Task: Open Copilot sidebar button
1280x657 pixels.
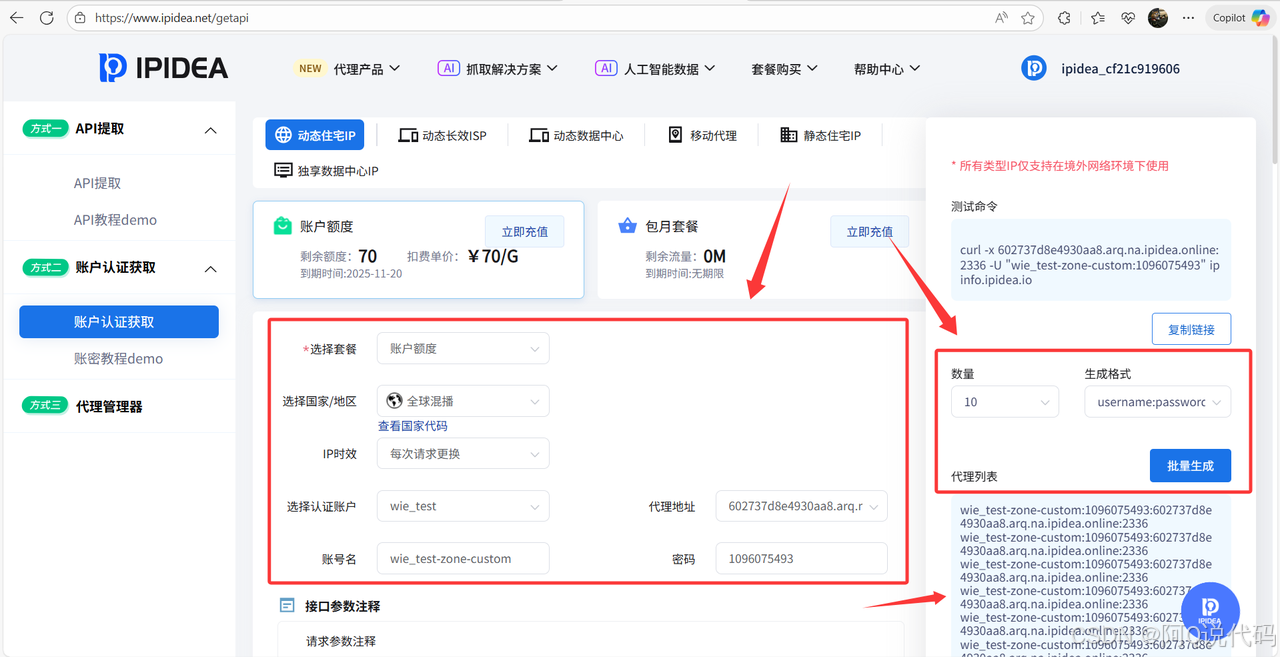Action: point(1241,18)
